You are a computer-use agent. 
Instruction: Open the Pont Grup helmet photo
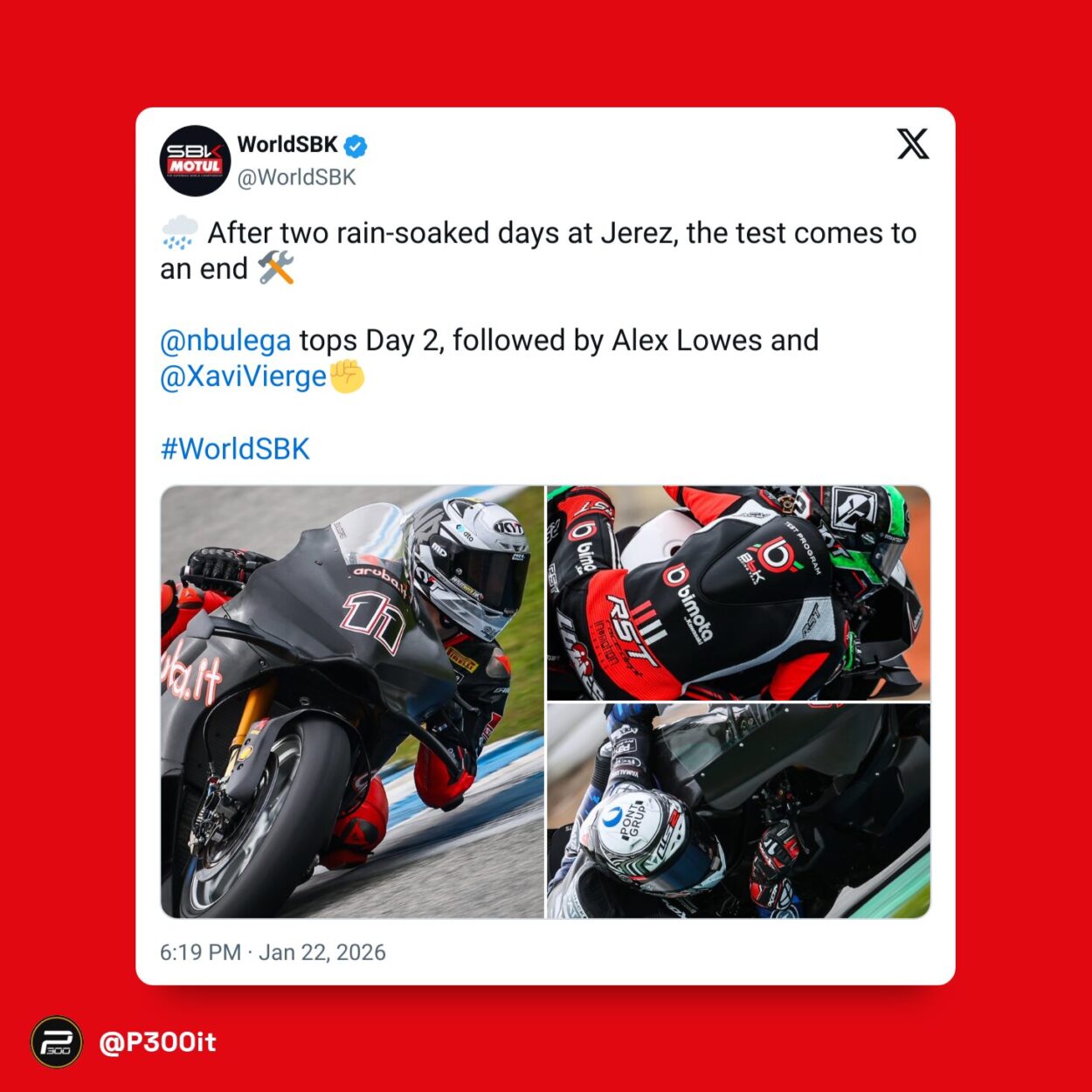pos(738,812)
